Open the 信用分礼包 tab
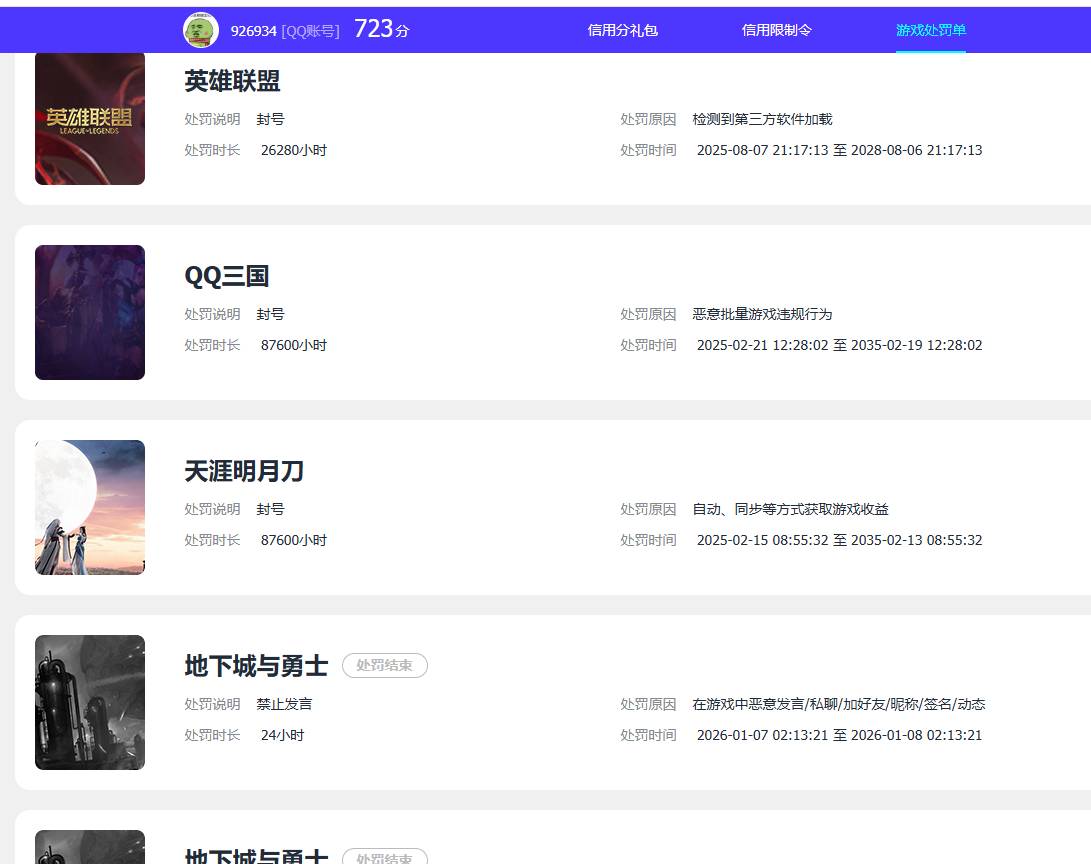Image resolution: width=1091 pixels, height=864 pixels. pos(622,30)
